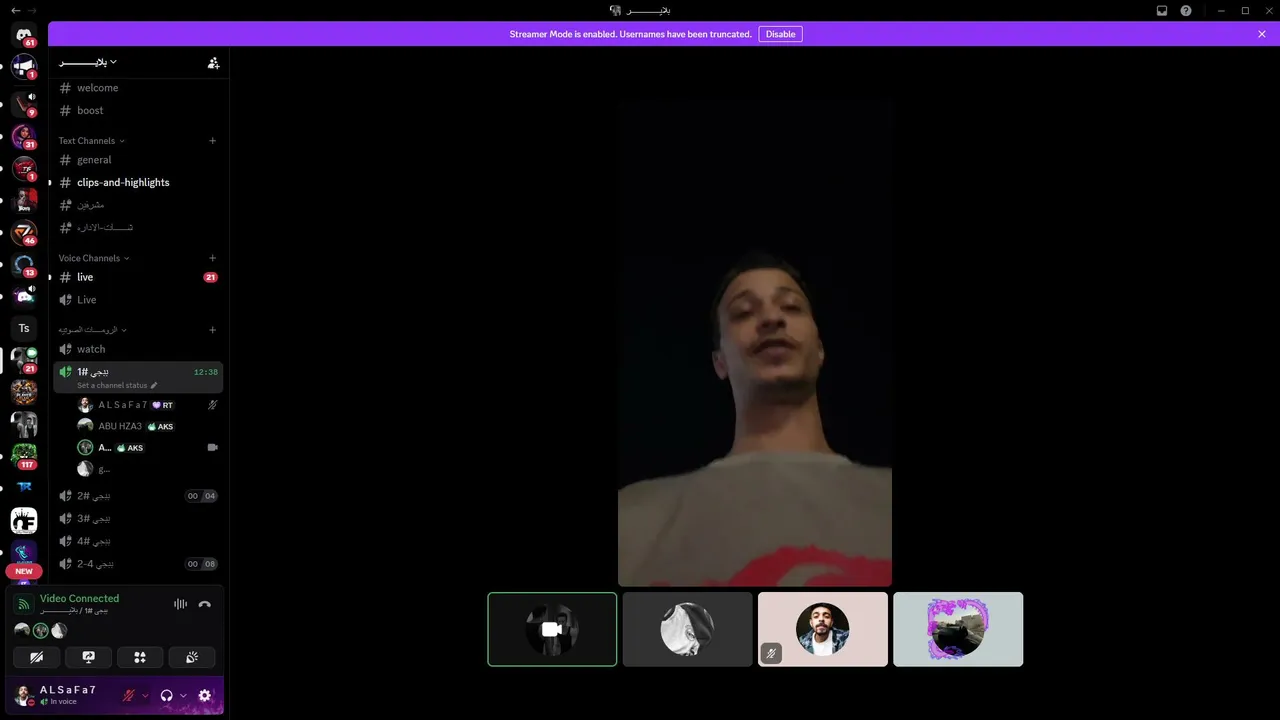
Task: Open the white nF crown server icon
Action: click(24, 520)
